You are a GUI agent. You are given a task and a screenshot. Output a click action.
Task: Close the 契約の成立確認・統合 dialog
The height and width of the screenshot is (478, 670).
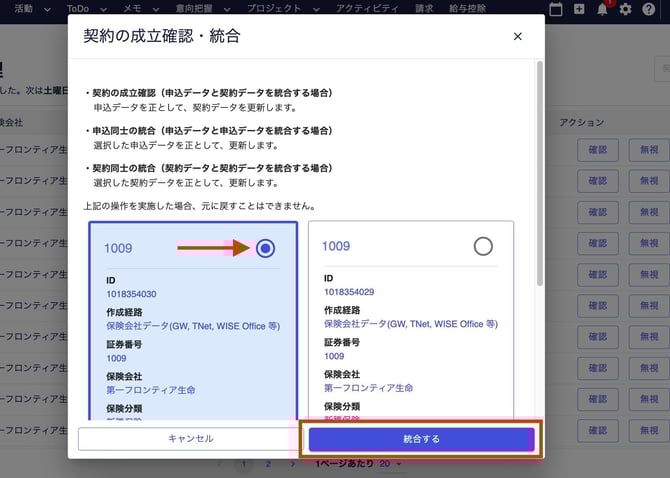pos(517,37)
